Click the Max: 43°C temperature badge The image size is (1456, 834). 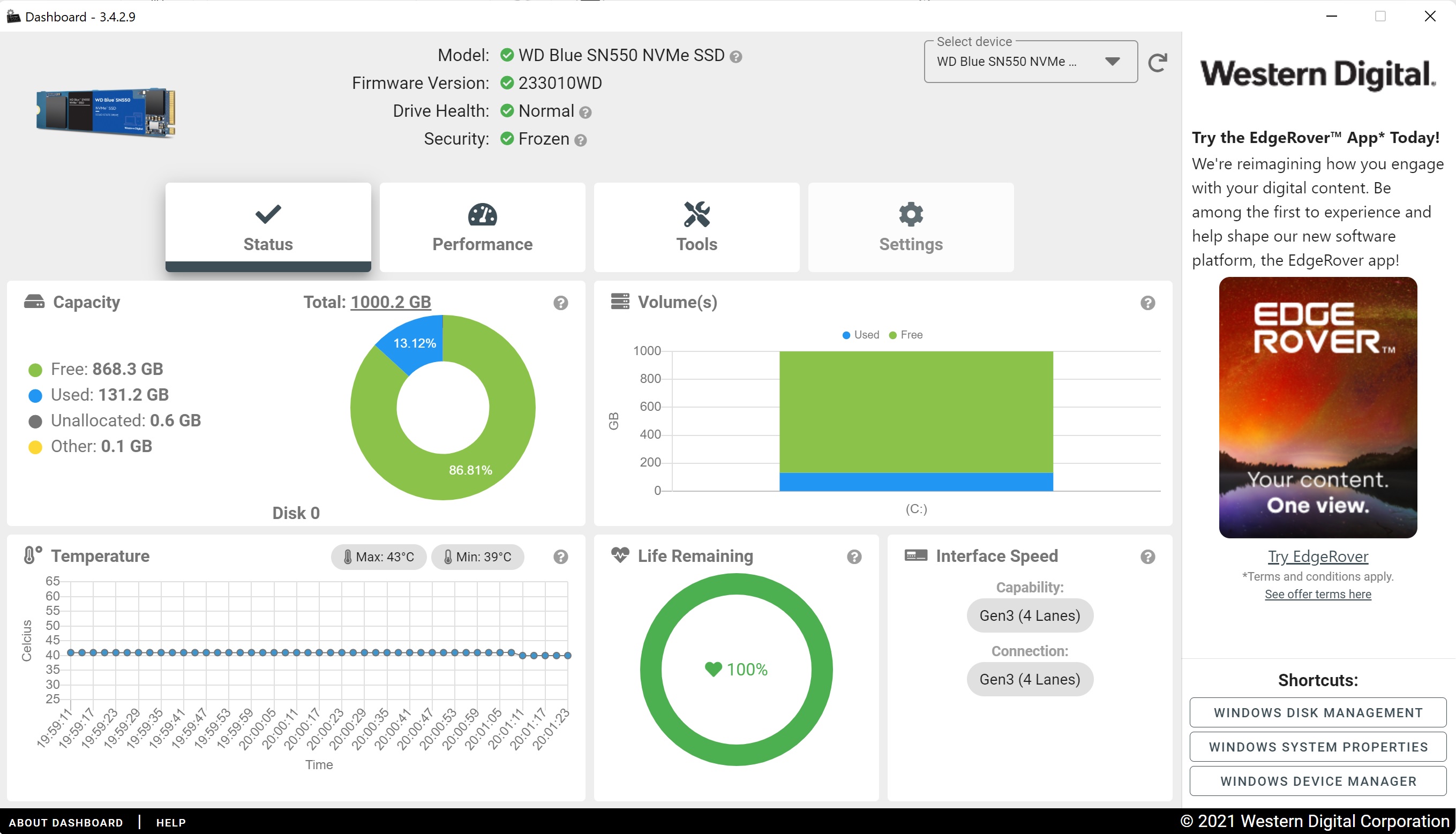pos(379,557)
